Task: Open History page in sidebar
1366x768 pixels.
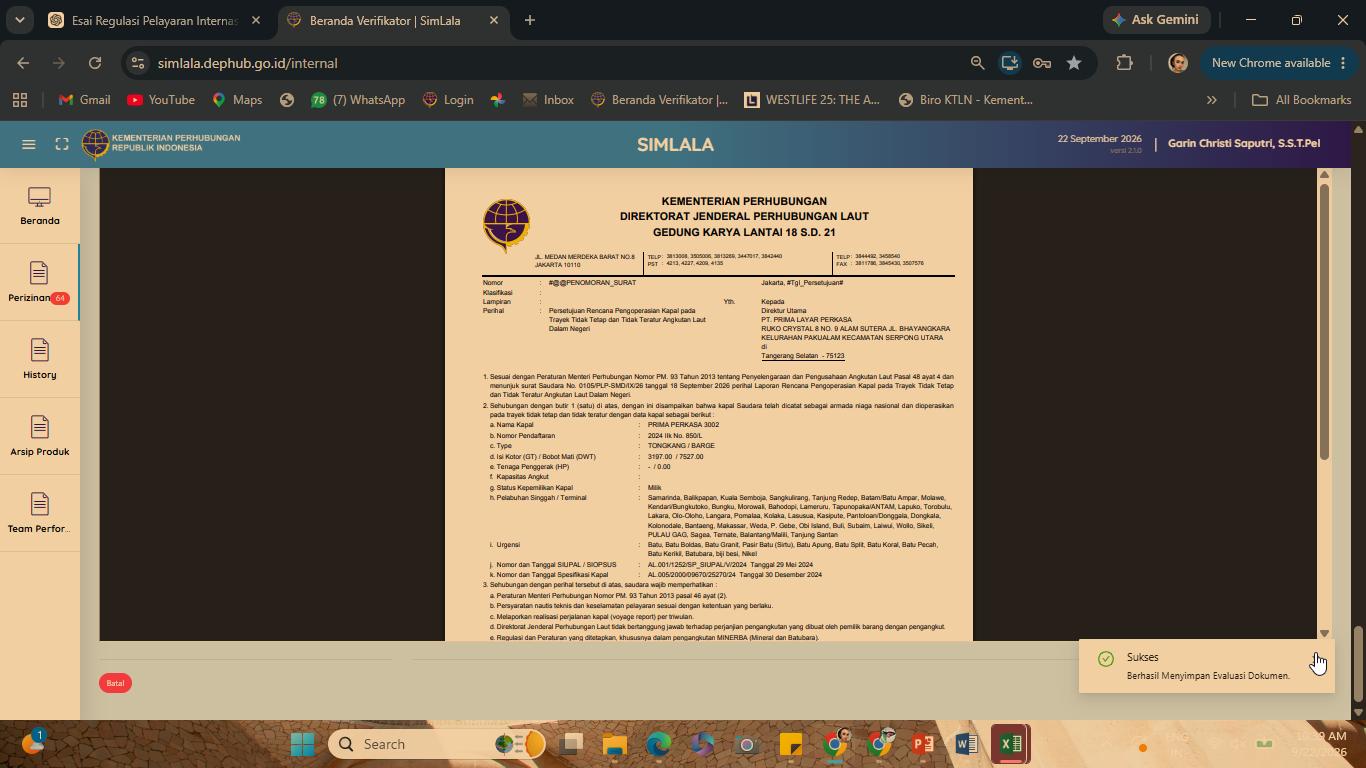Action: 40,360
